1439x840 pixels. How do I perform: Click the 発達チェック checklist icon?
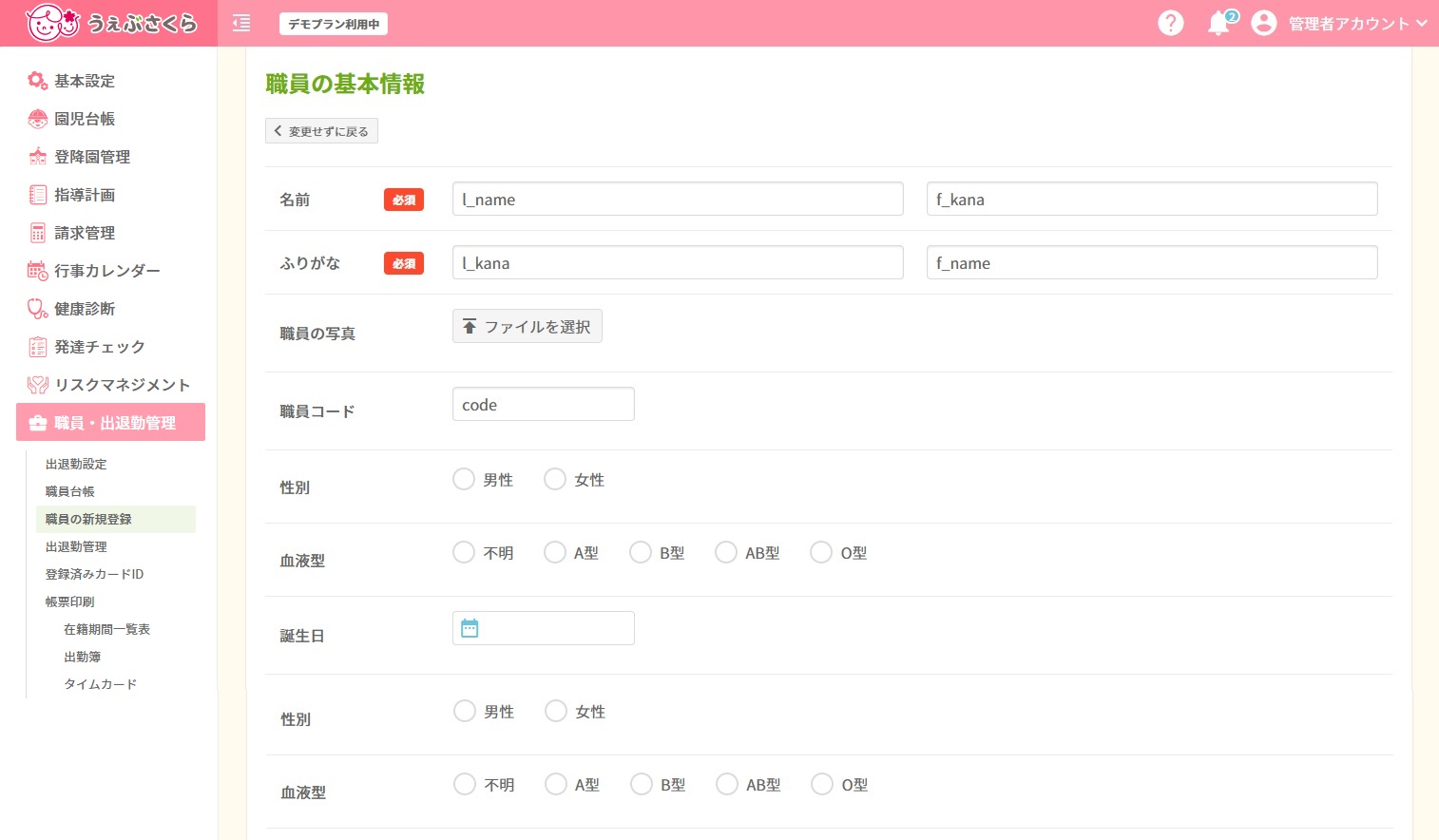(x=37, y=347)
